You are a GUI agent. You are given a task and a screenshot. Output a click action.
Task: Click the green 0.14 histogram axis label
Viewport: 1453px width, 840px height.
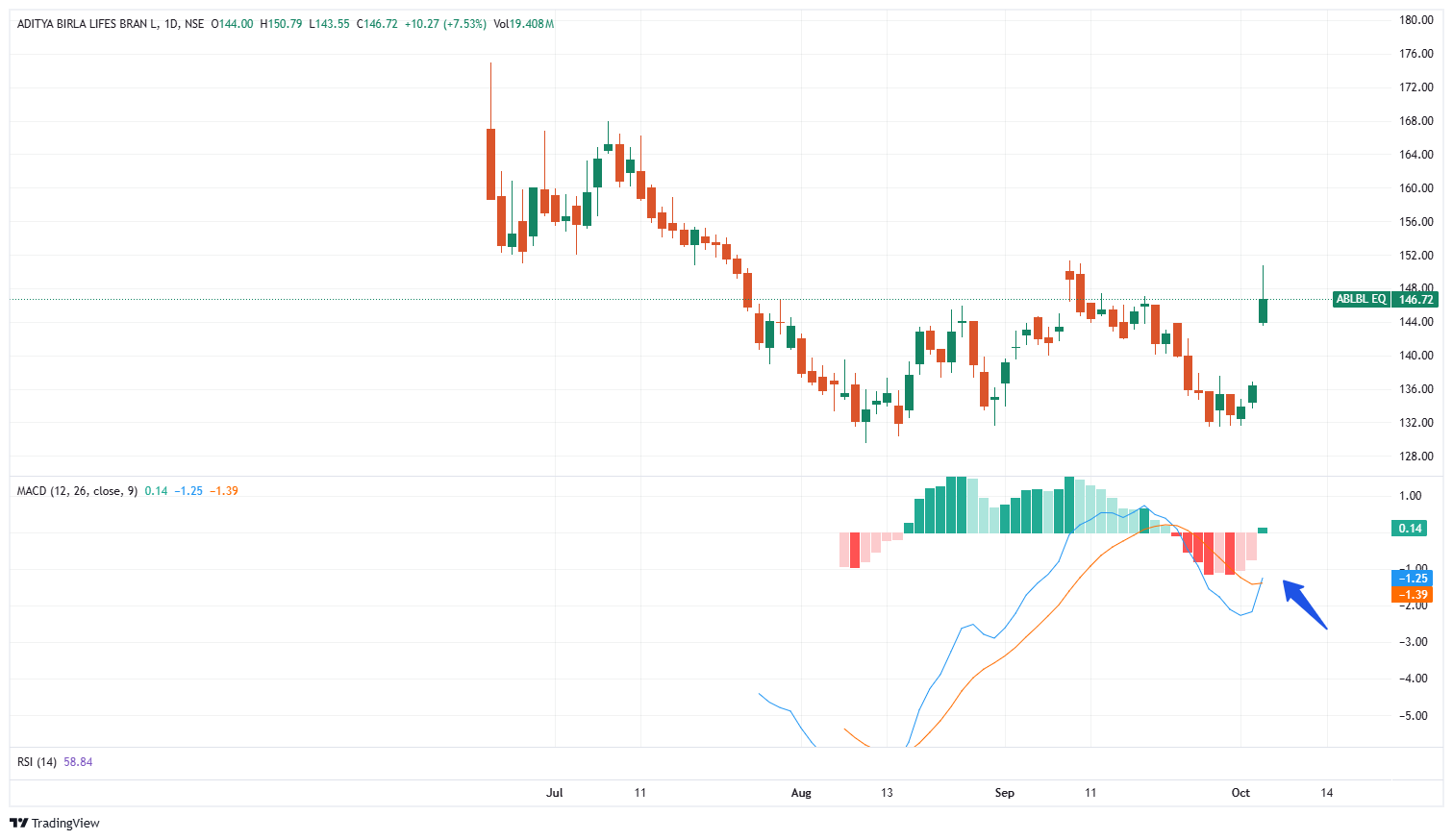tap(1410, 529)
